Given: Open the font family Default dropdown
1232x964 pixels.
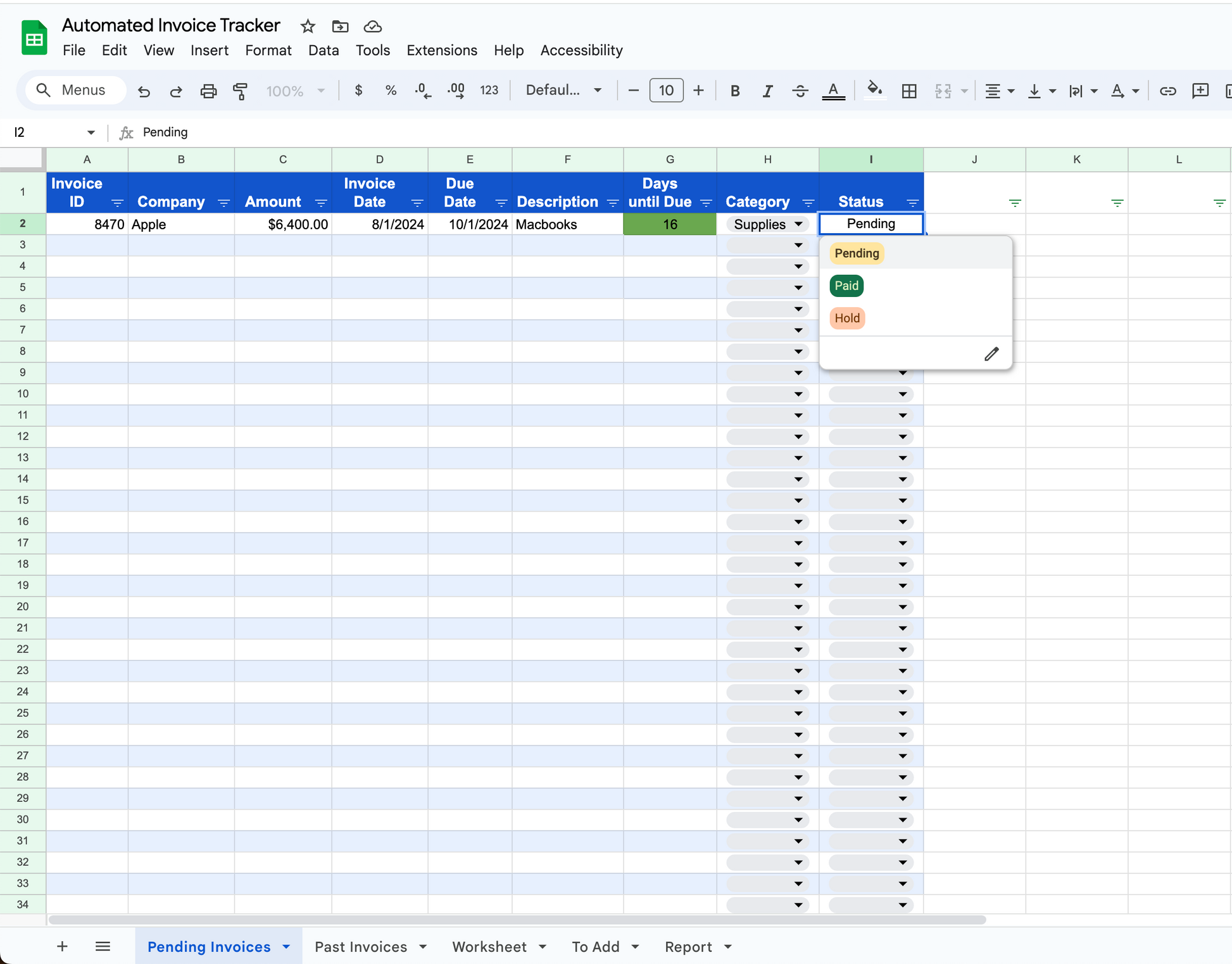Looking at the screenshot, I should (563, 90).
